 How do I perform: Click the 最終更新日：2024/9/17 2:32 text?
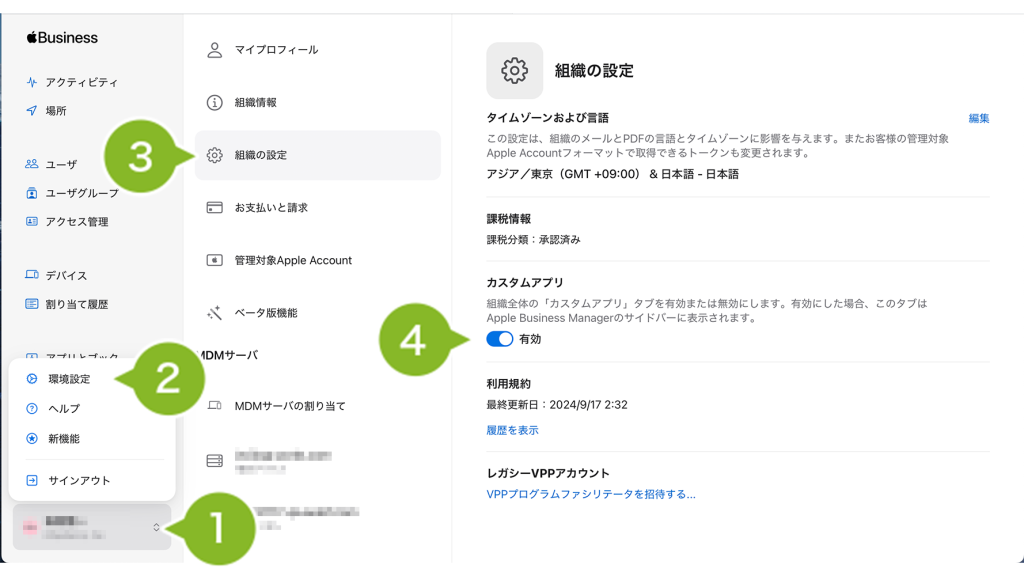point(557,405)
